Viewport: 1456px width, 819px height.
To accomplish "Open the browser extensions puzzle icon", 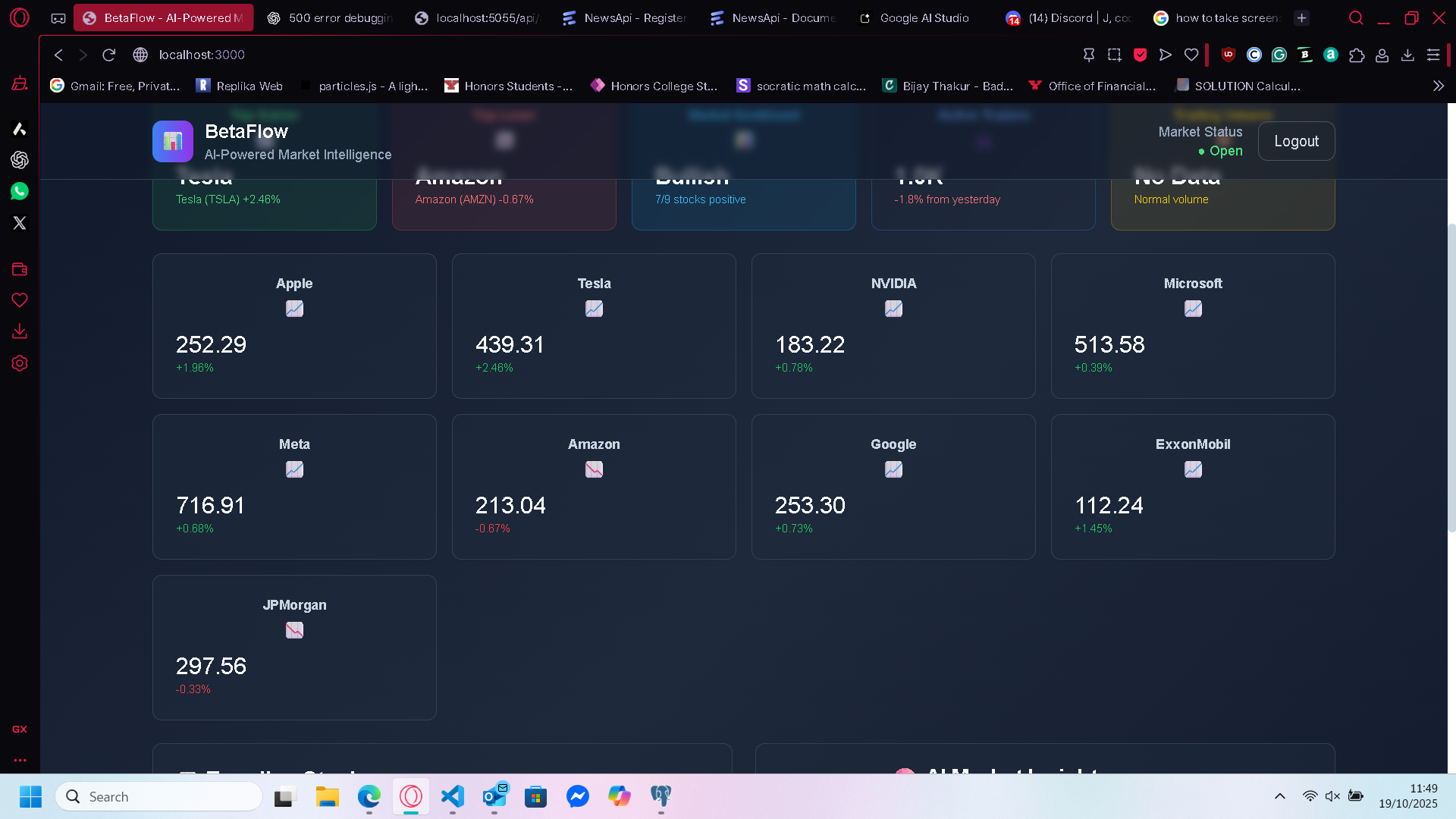I will 1357,55.
